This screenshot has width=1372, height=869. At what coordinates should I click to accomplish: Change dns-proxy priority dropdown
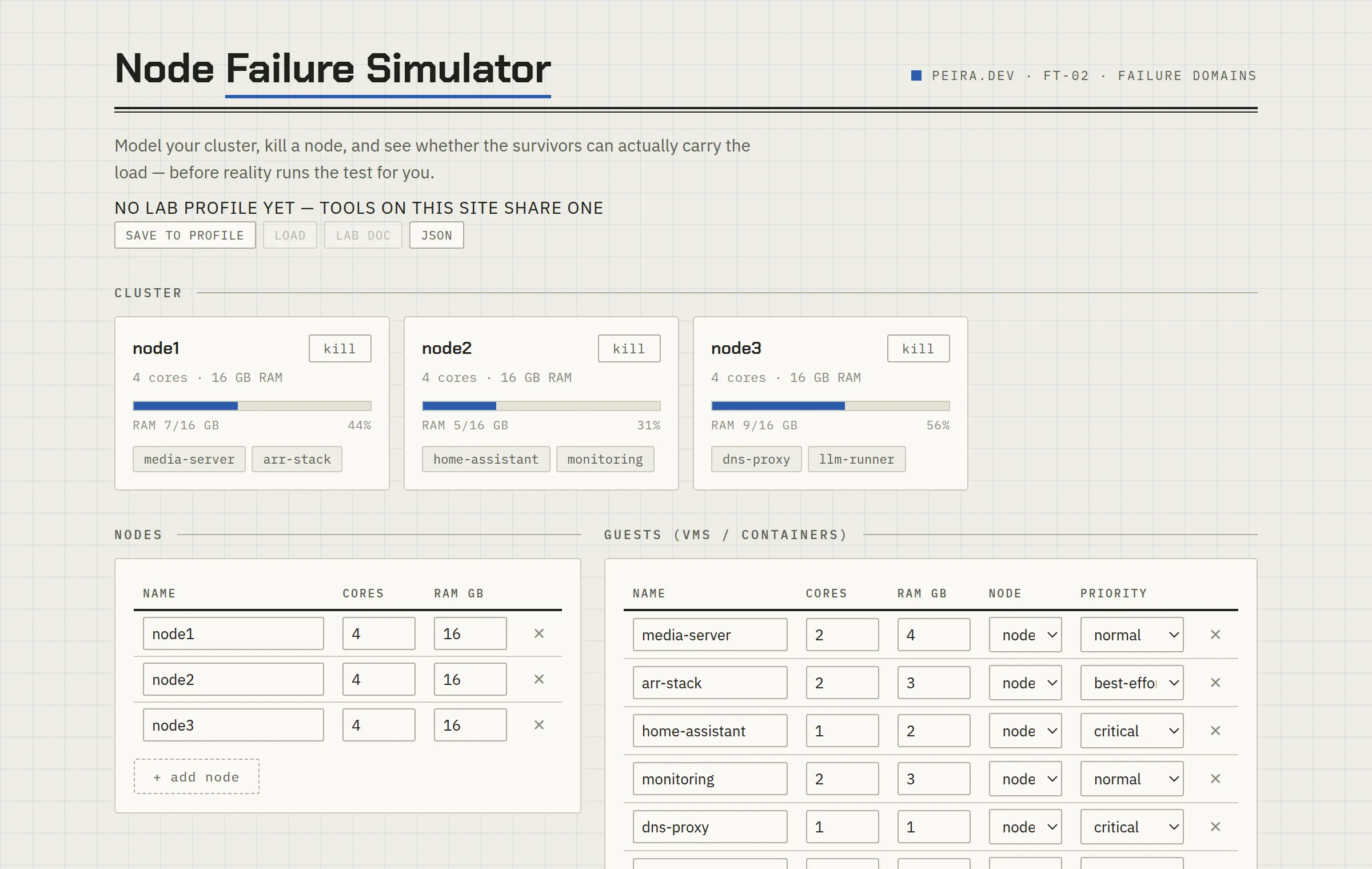click(1132, 827)
